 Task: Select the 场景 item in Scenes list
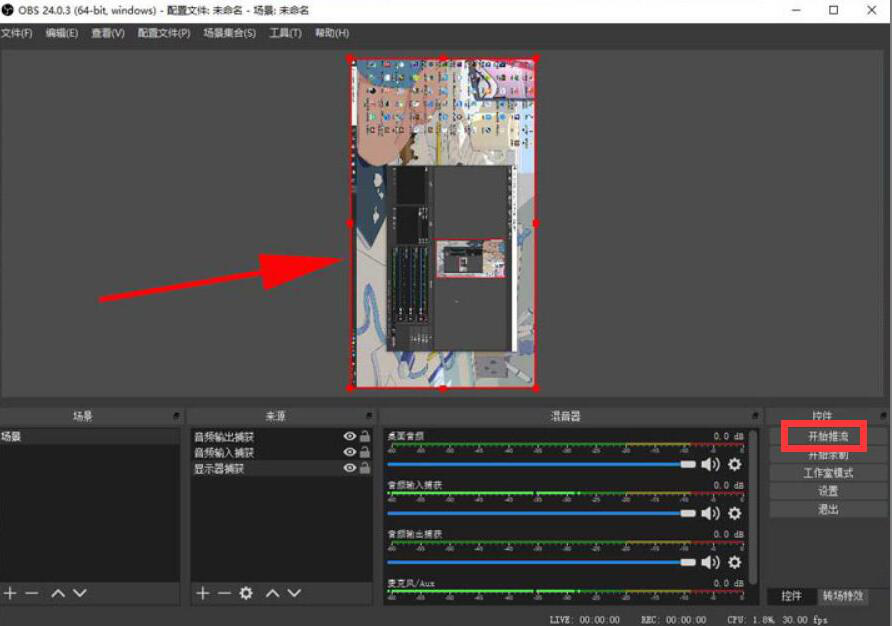(x=89, y=436)
